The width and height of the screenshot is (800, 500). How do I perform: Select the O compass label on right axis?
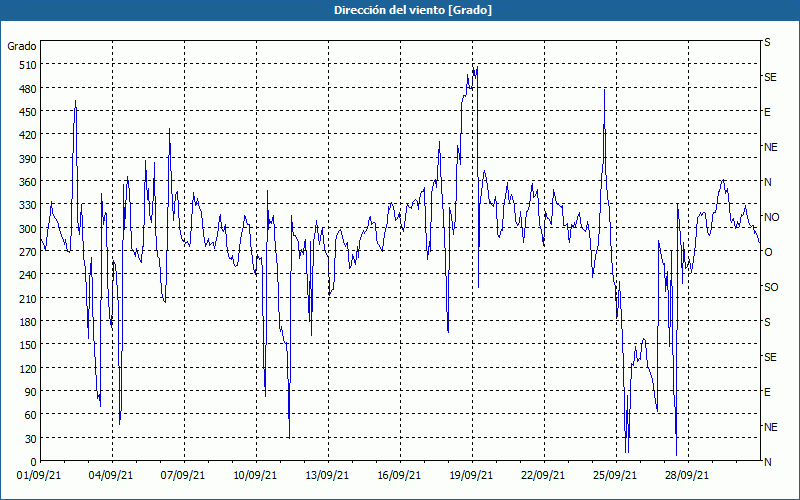click(768, 252)
